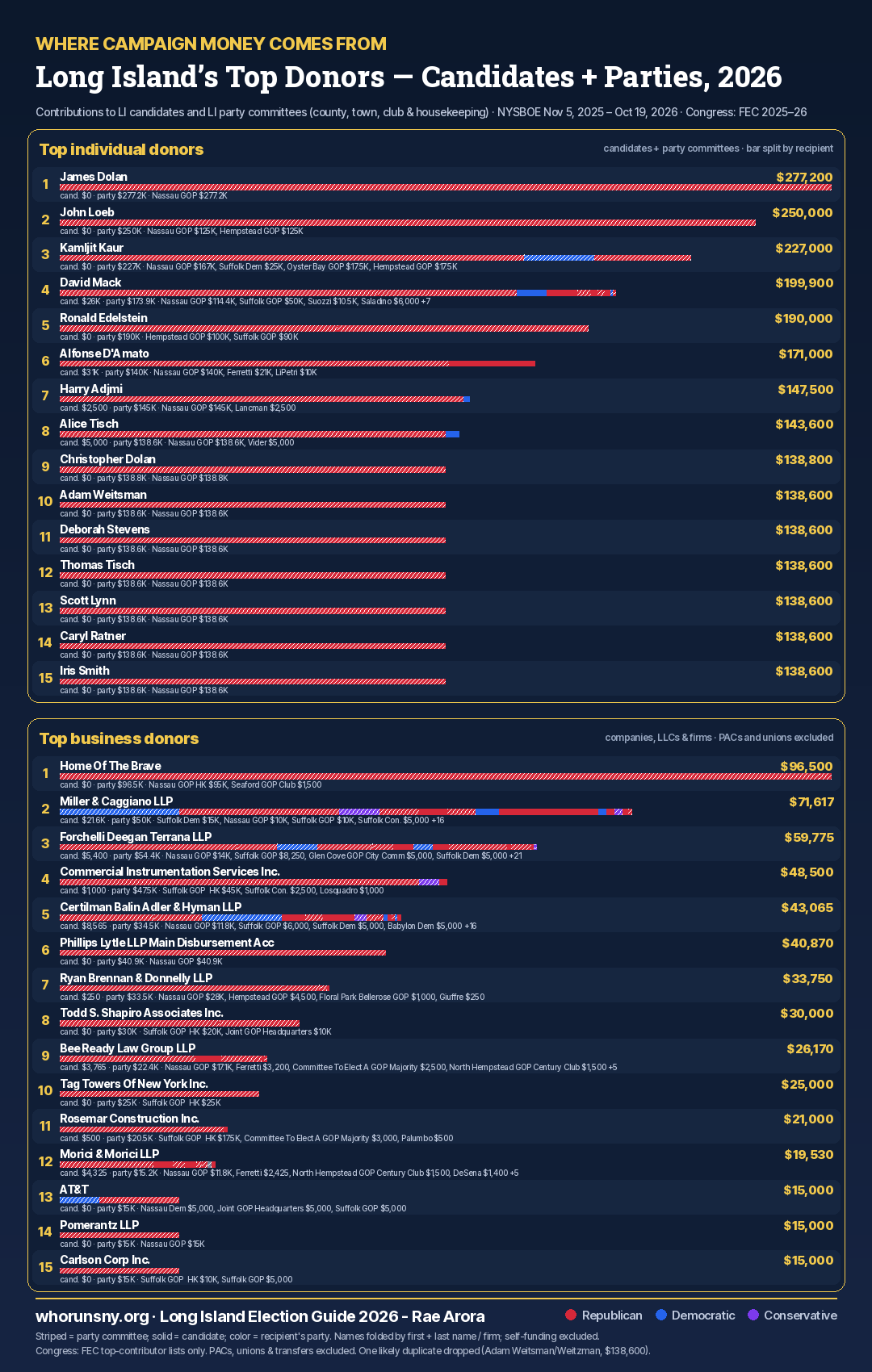Click the $147,500 amount
The width and height of the screenshot is (872, 1372).
pyautogui.click(x=806, y=390)
